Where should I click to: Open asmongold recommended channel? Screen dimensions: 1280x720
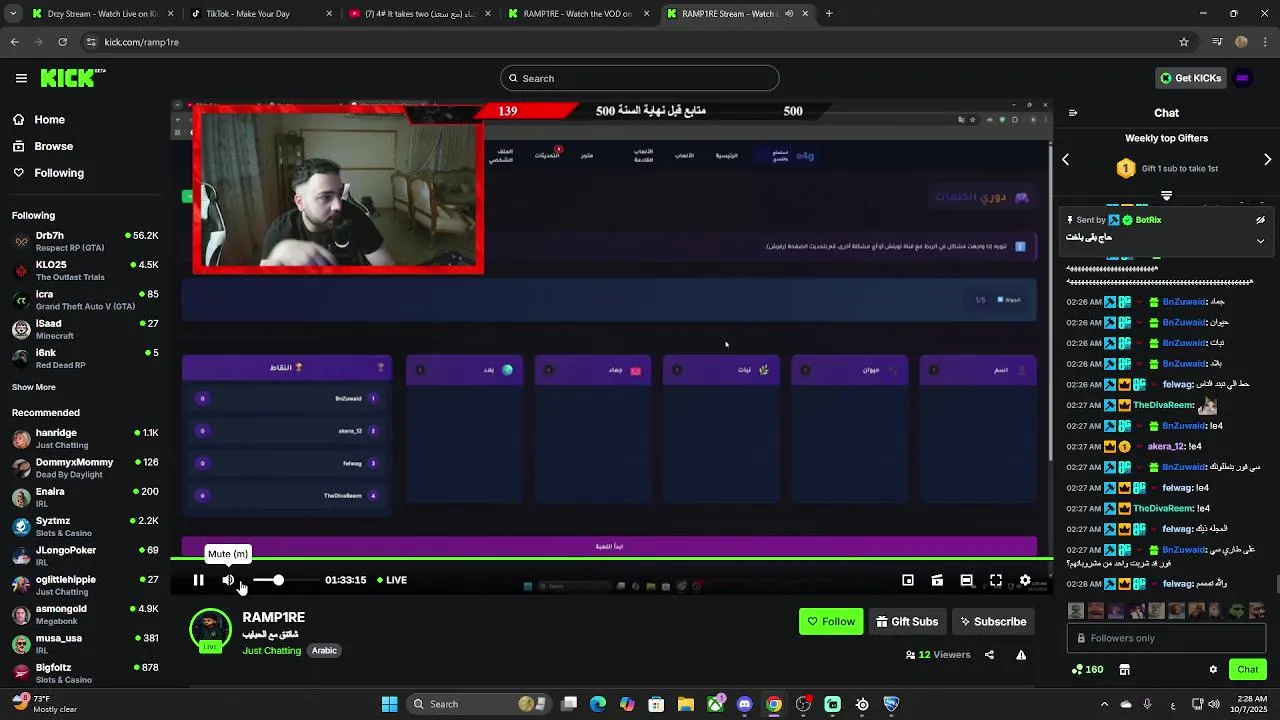tap(84, 614)
